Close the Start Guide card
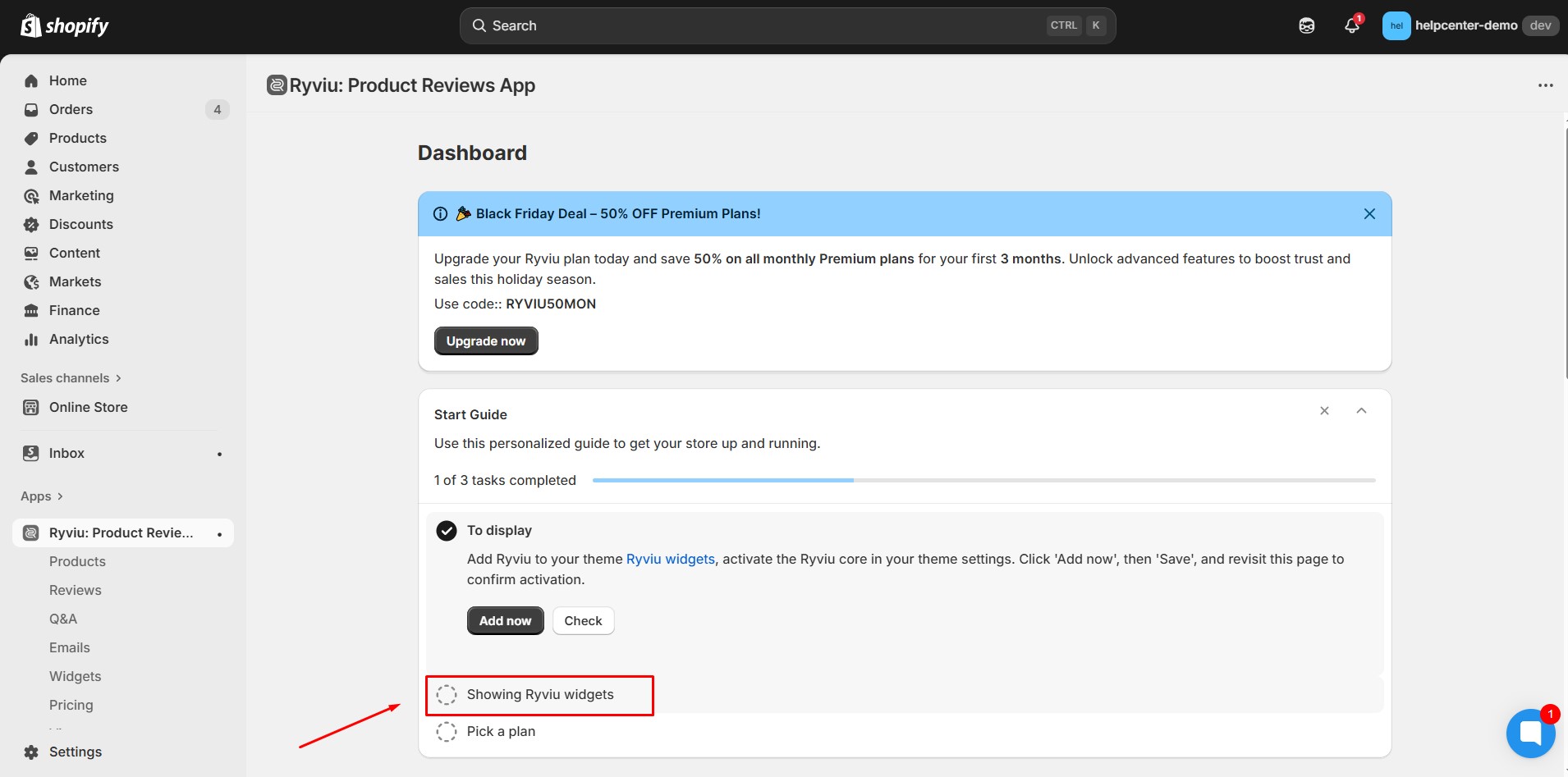 [x=1324, y=411]
